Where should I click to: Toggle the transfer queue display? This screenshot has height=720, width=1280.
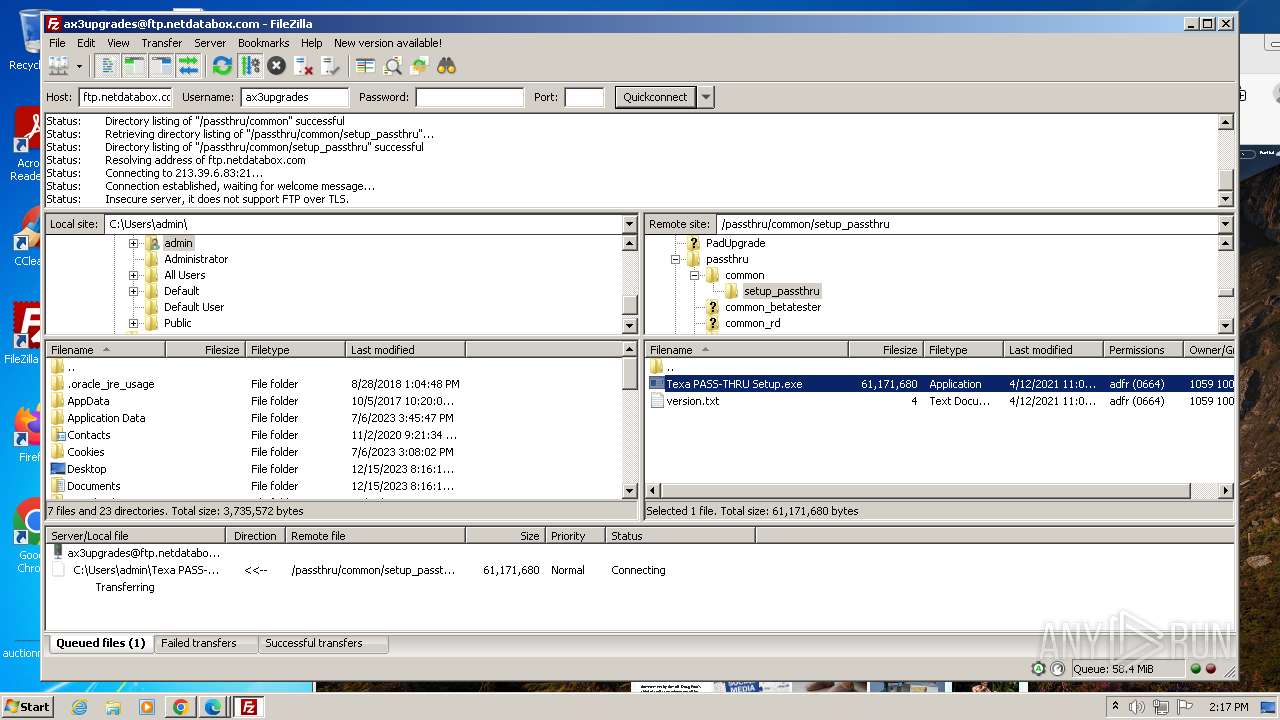[188, 66]
